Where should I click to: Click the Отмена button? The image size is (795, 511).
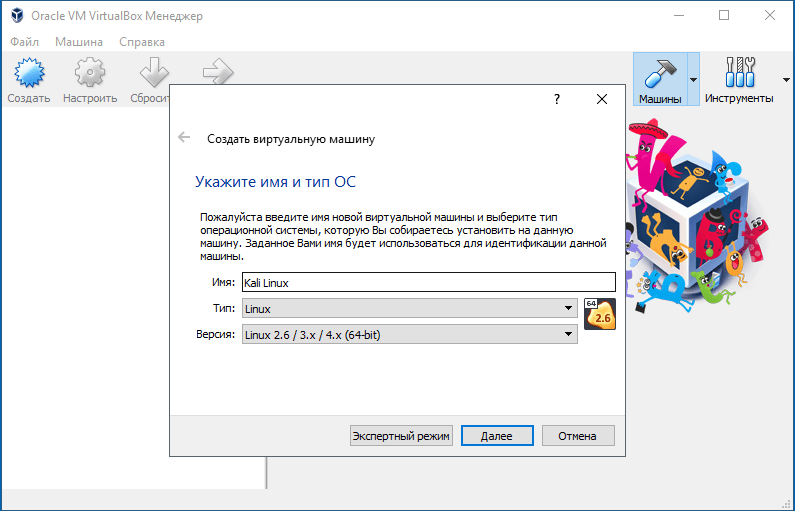point(578,436)
